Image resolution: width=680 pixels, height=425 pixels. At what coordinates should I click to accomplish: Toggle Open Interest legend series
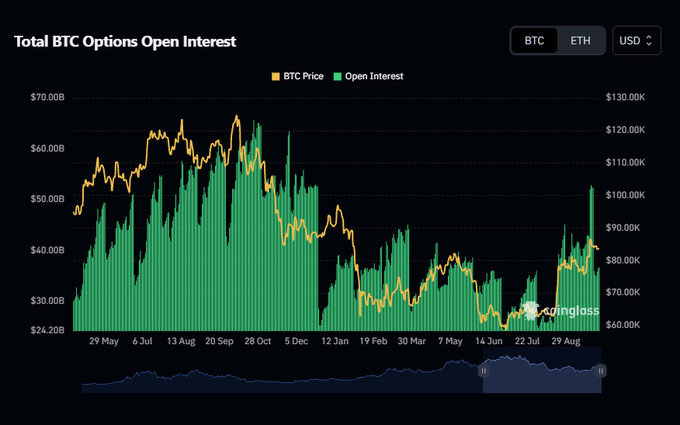[x=368, y=76]
